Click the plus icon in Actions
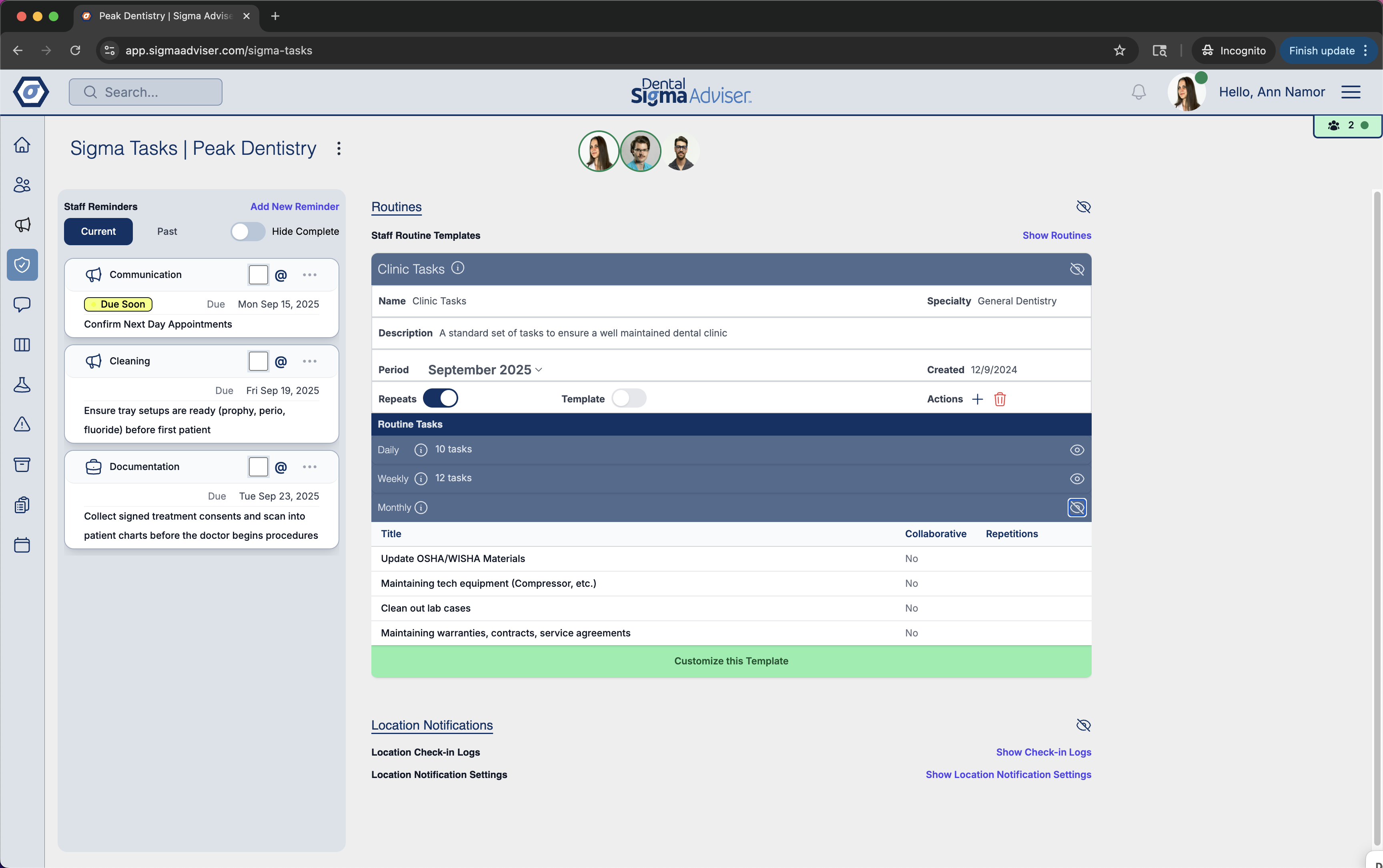The width and height of the screenshot is (1383, 868). (x=978, y=399)
